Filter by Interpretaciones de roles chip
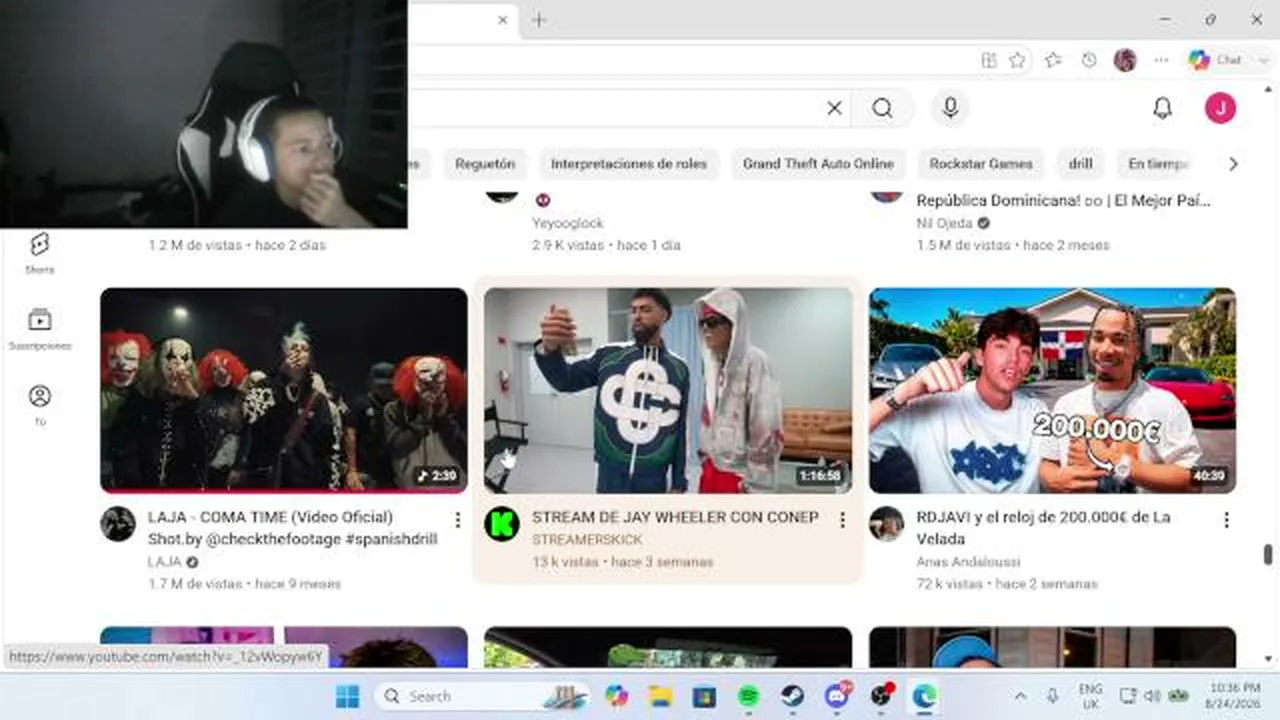The width and height of the screenshot is (1280, 720). point(629,164)
